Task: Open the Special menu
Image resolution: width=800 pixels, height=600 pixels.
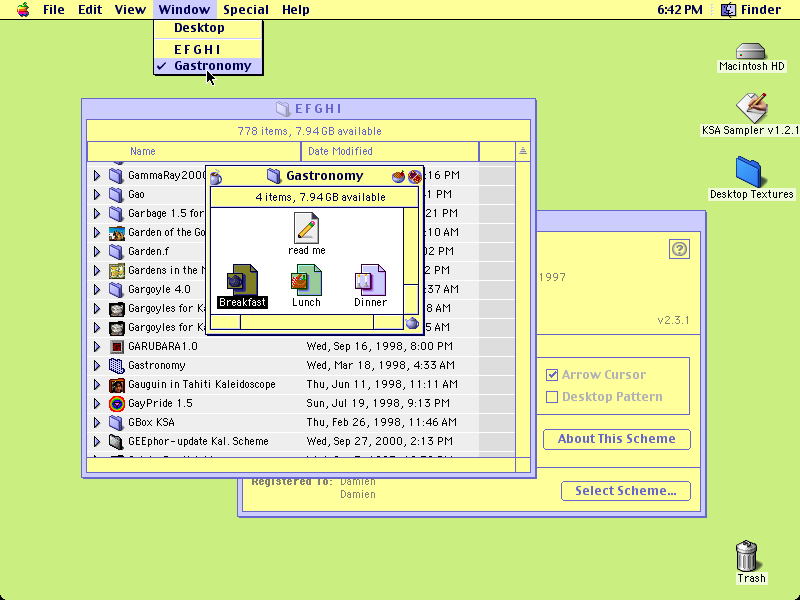Action: [x=246, y=9]
